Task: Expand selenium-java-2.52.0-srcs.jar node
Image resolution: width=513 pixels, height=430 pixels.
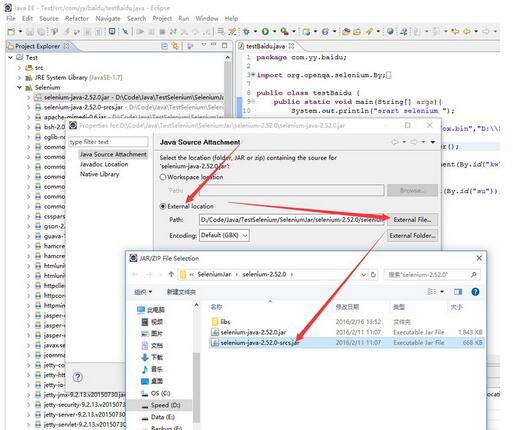Action: point(29,107)
